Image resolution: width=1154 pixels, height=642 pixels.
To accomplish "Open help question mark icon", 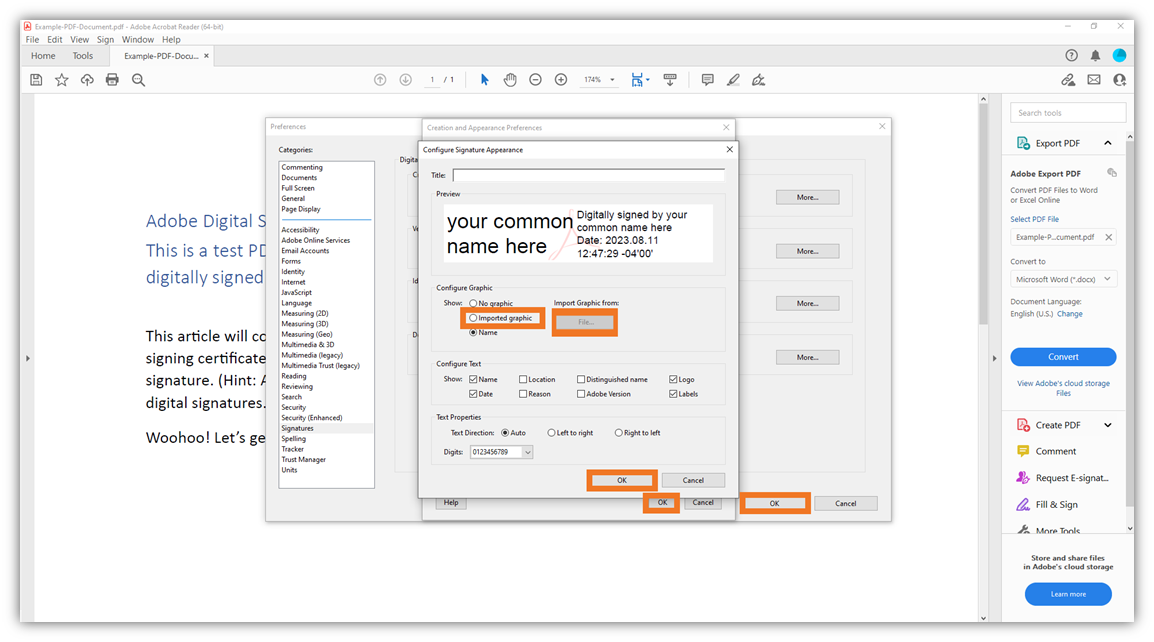I will 1072,55.
